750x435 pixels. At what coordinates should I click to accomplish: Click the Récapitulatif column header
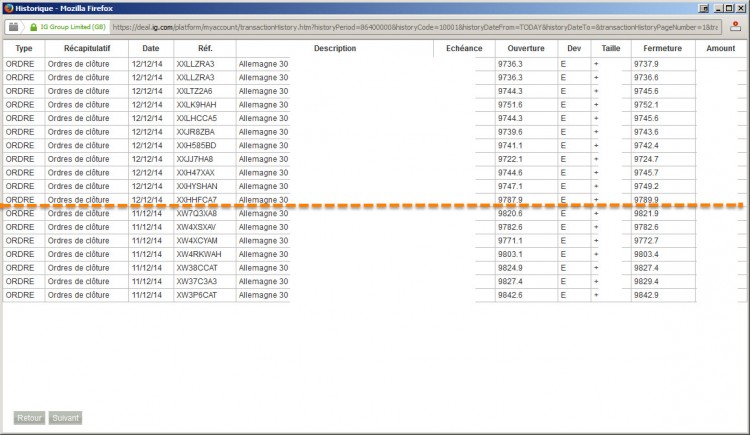click(87, 48)
